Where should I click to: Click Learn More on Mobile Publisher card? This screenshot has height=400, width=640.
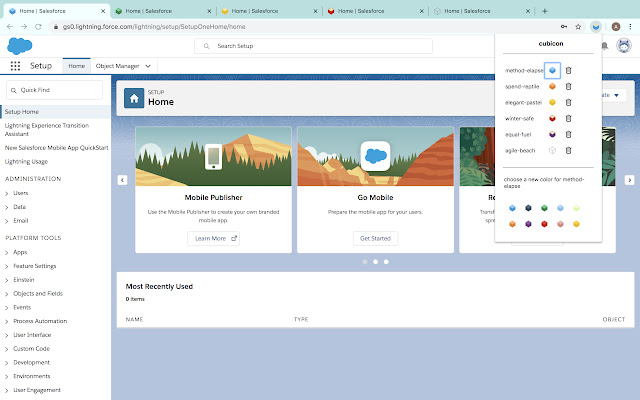213,238
